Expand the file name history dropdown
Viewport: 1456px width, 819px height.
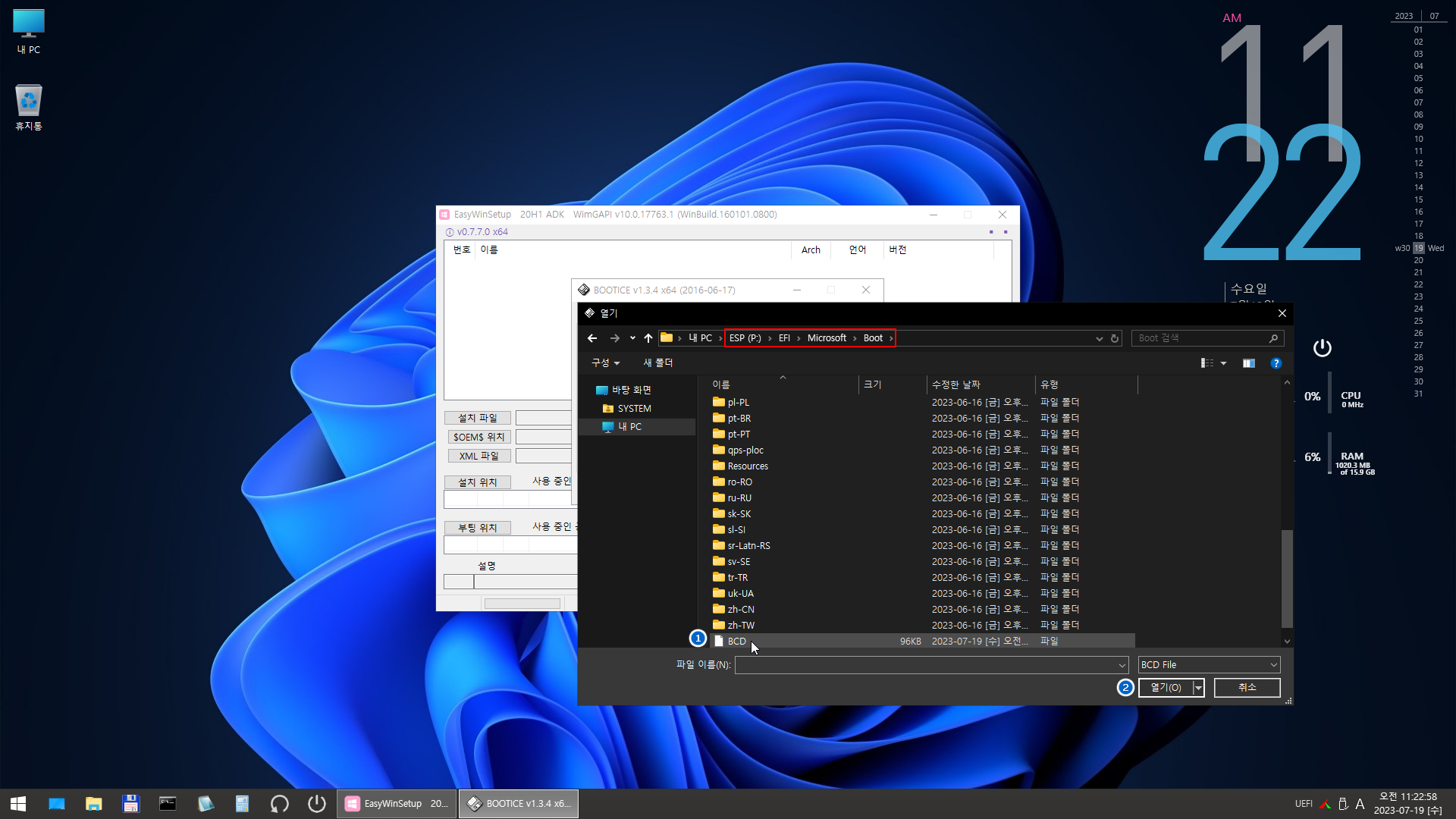click(1122, 665)
